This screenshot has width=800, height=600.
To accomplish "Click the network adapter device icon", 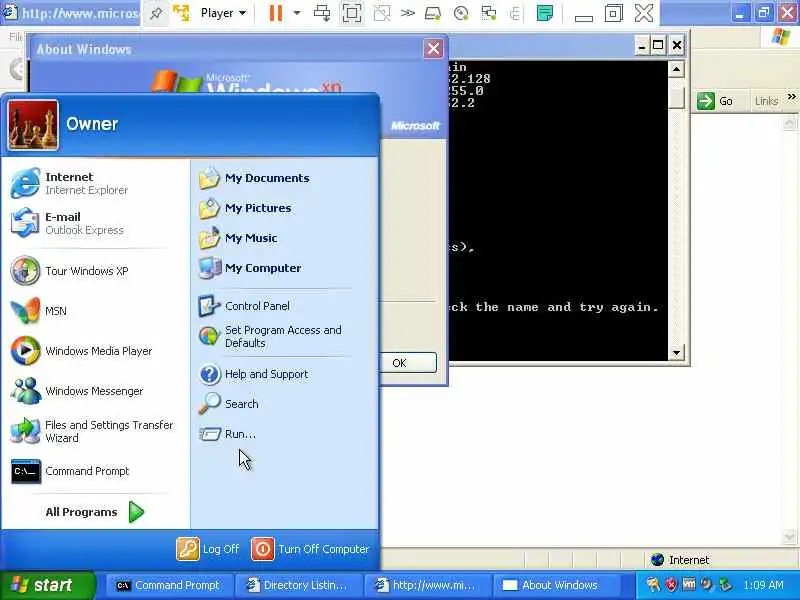I will pyautogui.click(x=489, y=13).
